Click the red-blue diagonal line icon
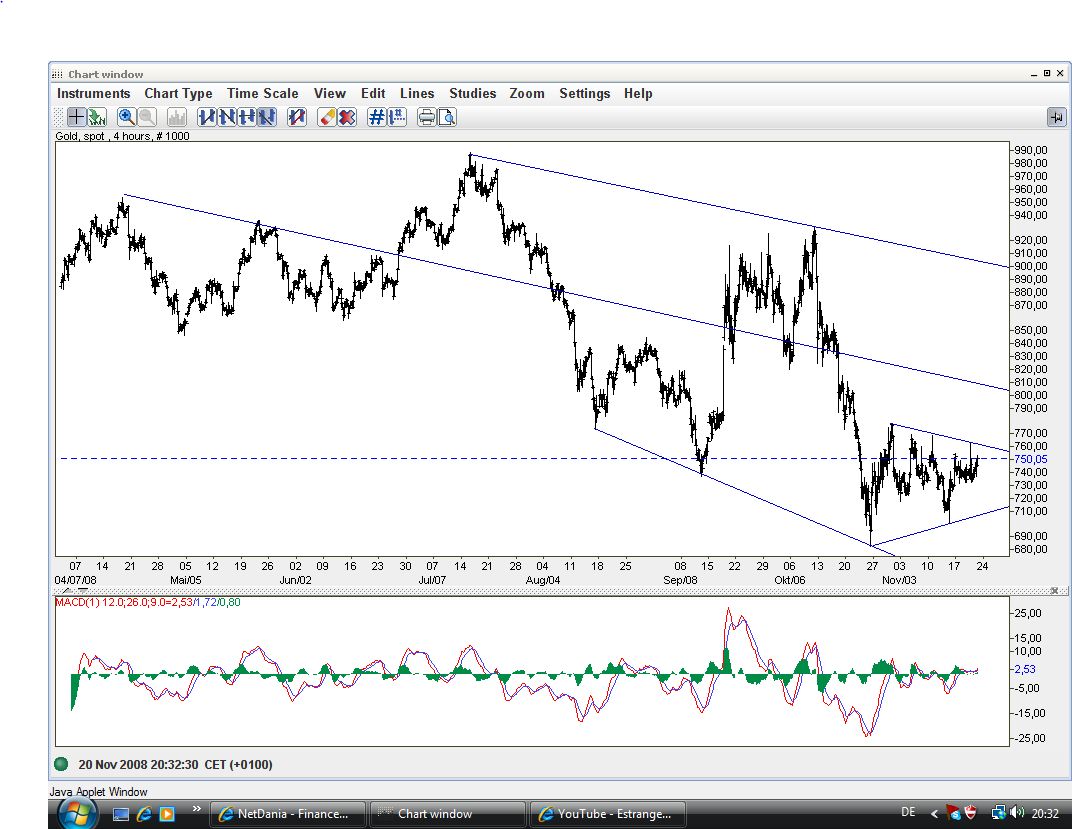Screen dimensions: 1072x829 (x=297, y=118)
